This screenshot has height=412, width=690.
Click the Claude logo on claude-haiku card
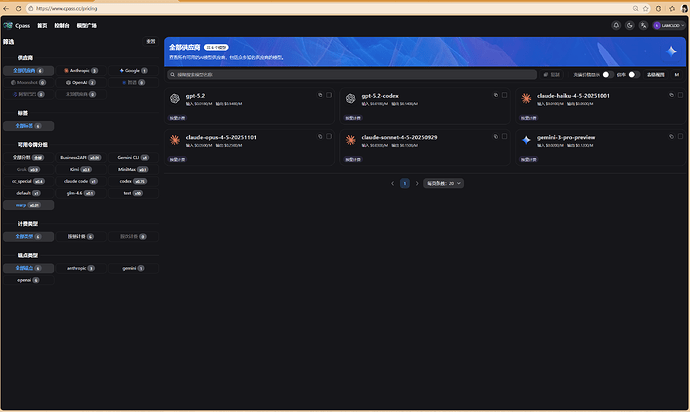(x=526, y=99)
